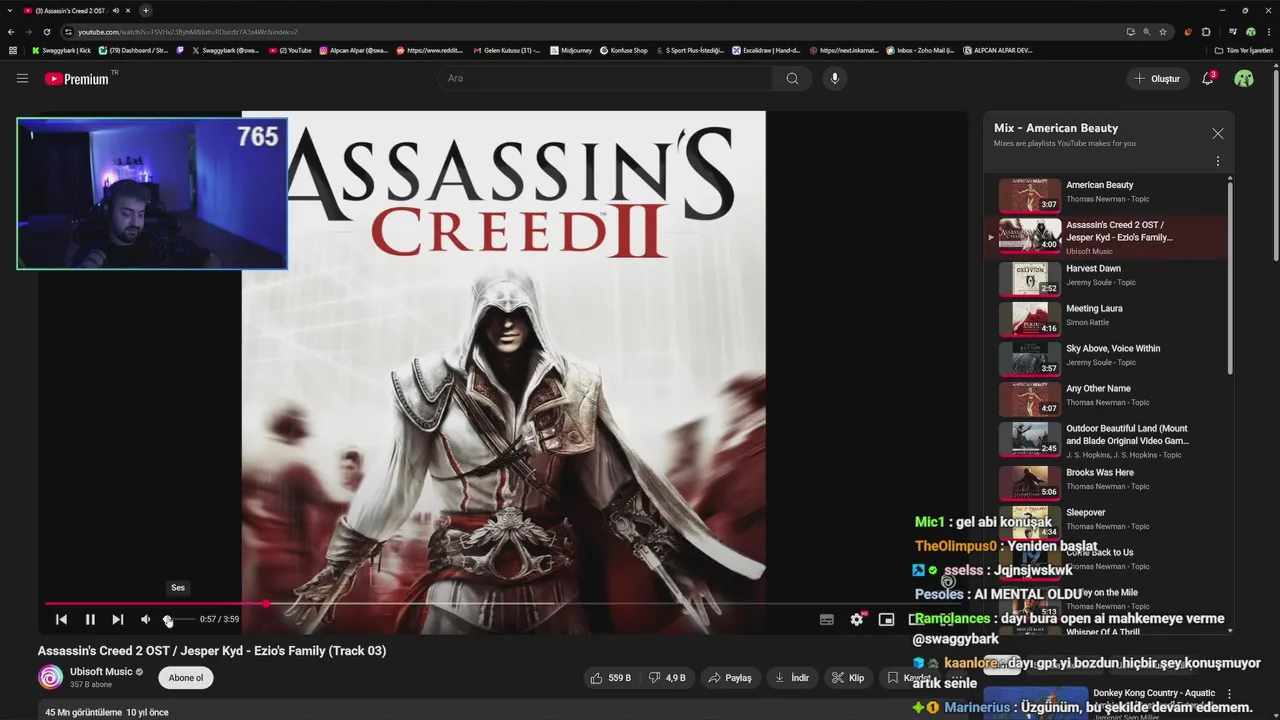This screenshot has height=720, width=1280.
Task: Click the search magnifier button
Action: [792, 78]
